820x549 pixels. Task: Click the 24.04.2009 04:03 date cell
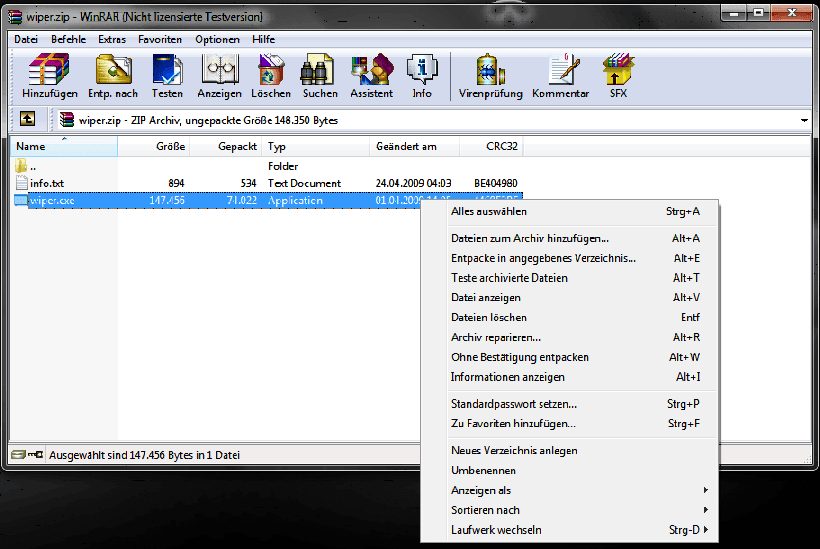pos(413,184)
